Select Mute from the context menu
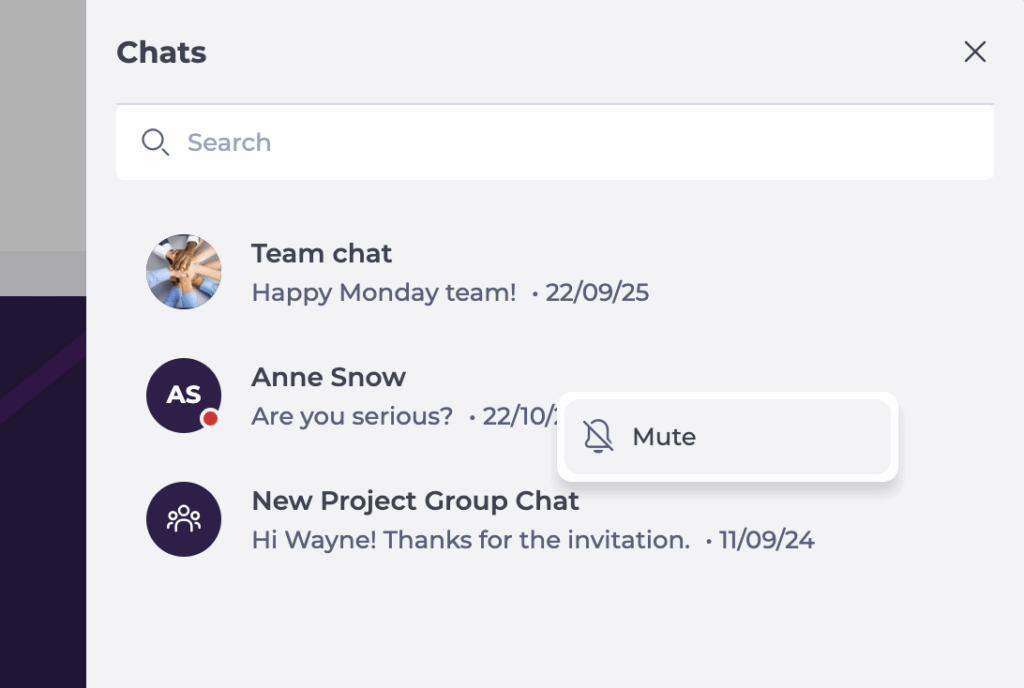The height and width of the screenshot is (688, 1024). pos(664,437)
